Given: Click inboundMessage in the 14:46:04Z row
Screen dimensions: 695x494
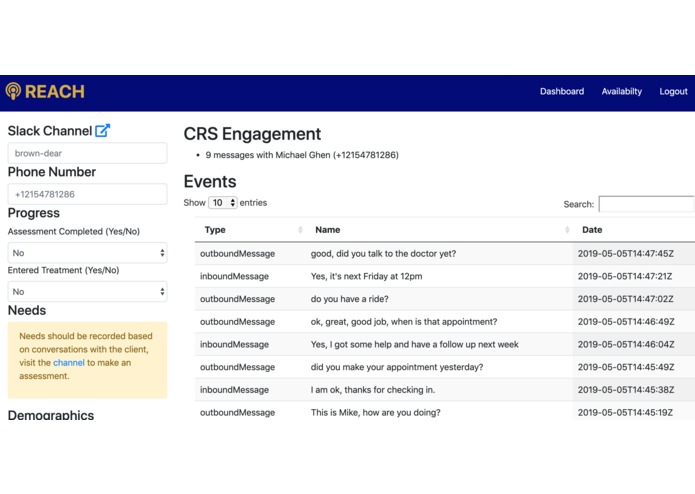Looking at the screenshot, I should (x=234, y=344).
